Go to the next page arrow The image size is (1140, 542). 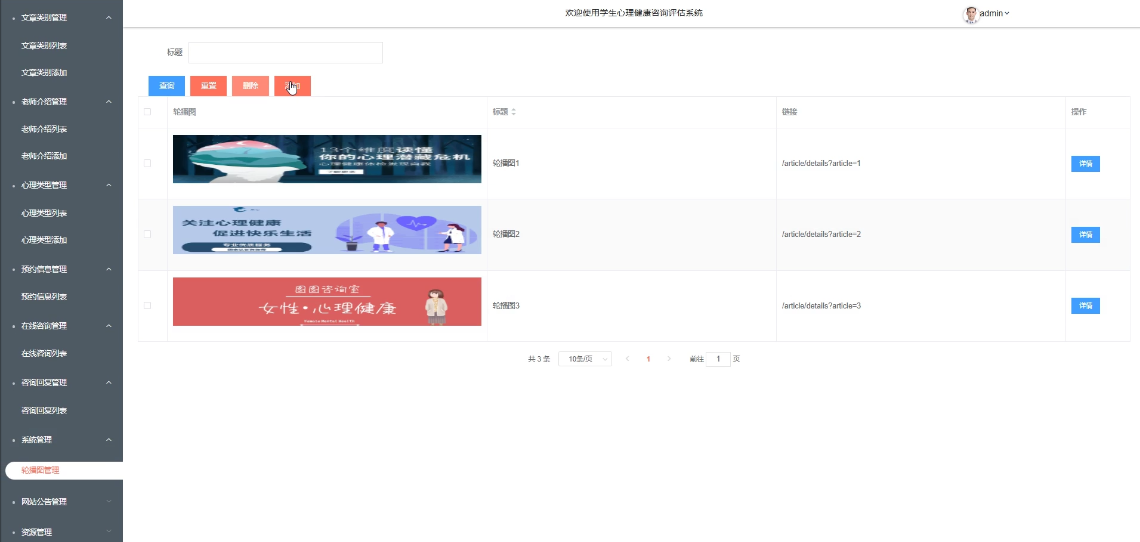point(669,359)
